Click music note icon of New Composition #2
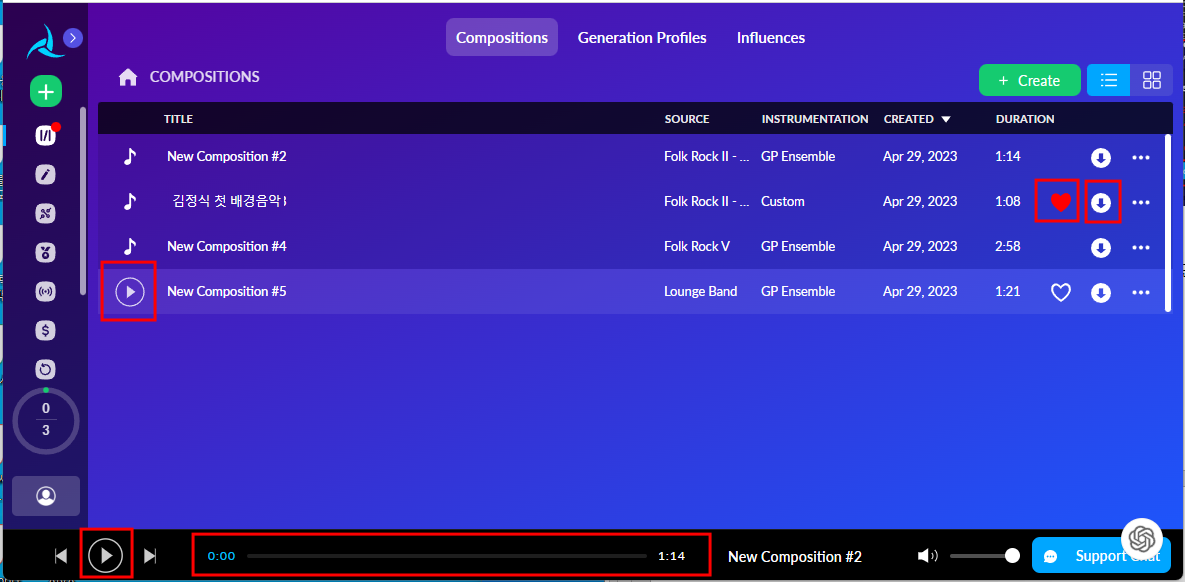Viewport: 1185px width, 582px height. point(130,156)
